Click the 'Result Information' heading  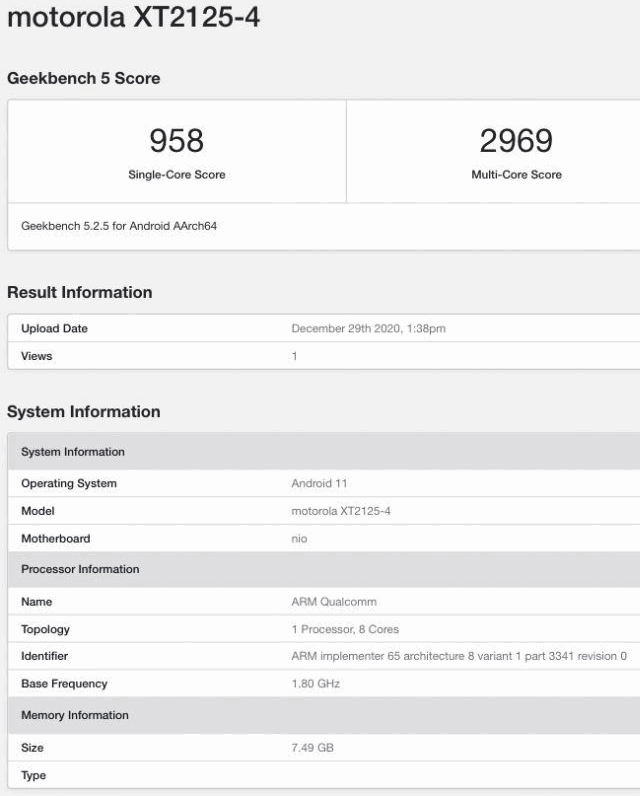pyautogui.click(x=80, y=292)
